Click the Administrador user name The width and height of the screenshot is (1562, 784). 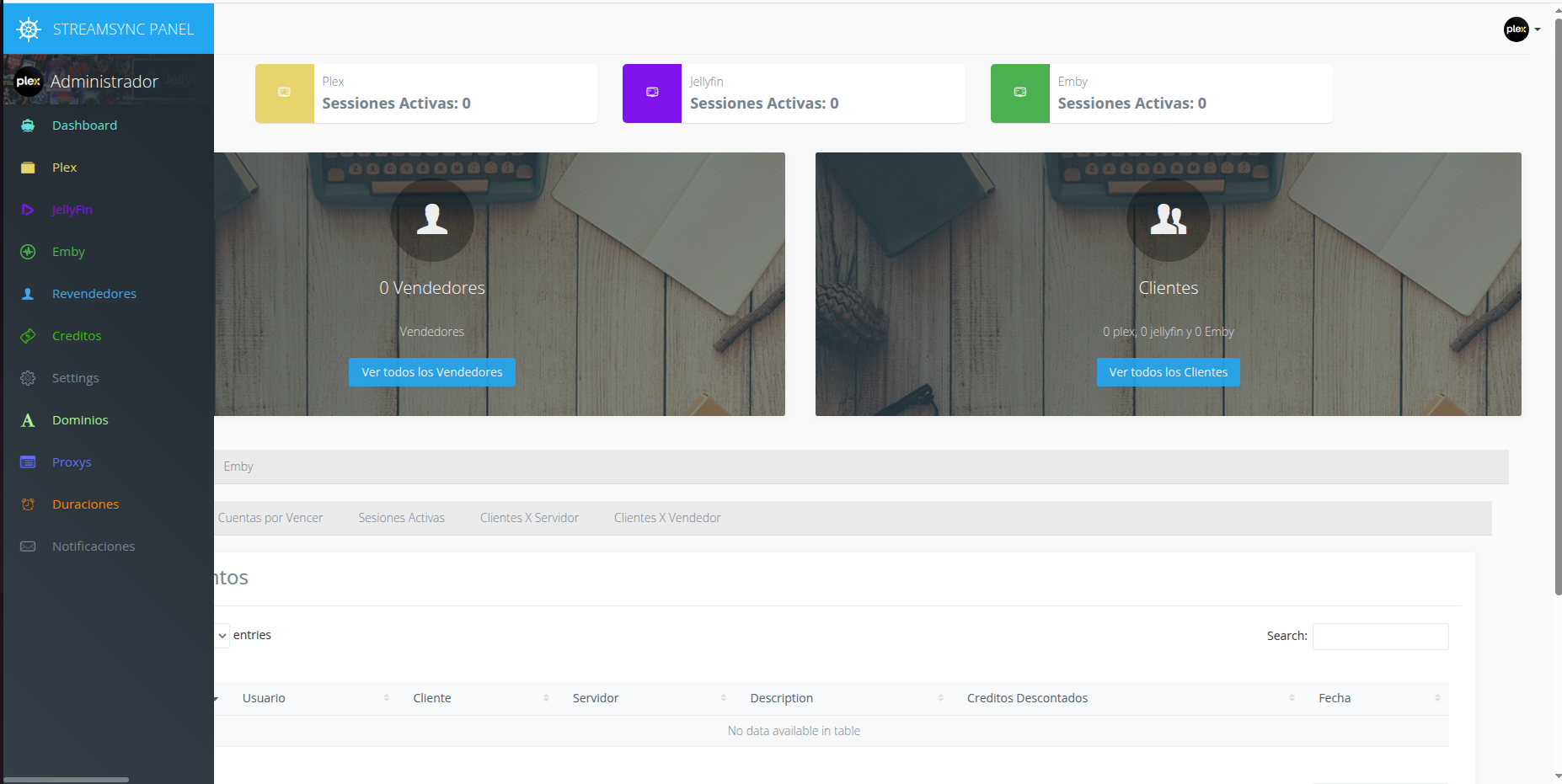104,82
